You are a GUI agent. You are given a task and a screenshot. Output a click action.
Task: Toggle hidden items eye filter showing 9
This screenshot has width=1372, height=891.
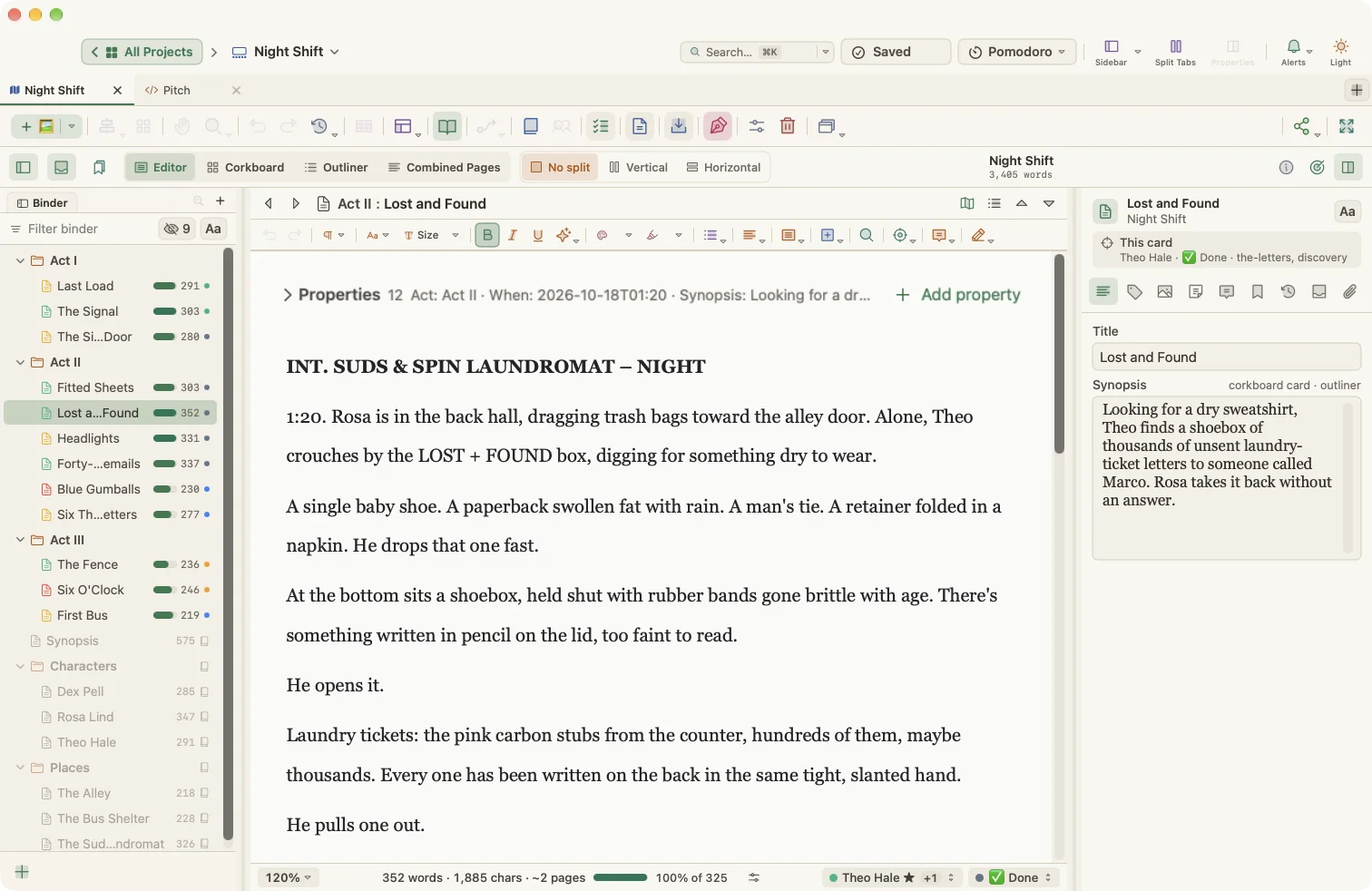point(177,229)
